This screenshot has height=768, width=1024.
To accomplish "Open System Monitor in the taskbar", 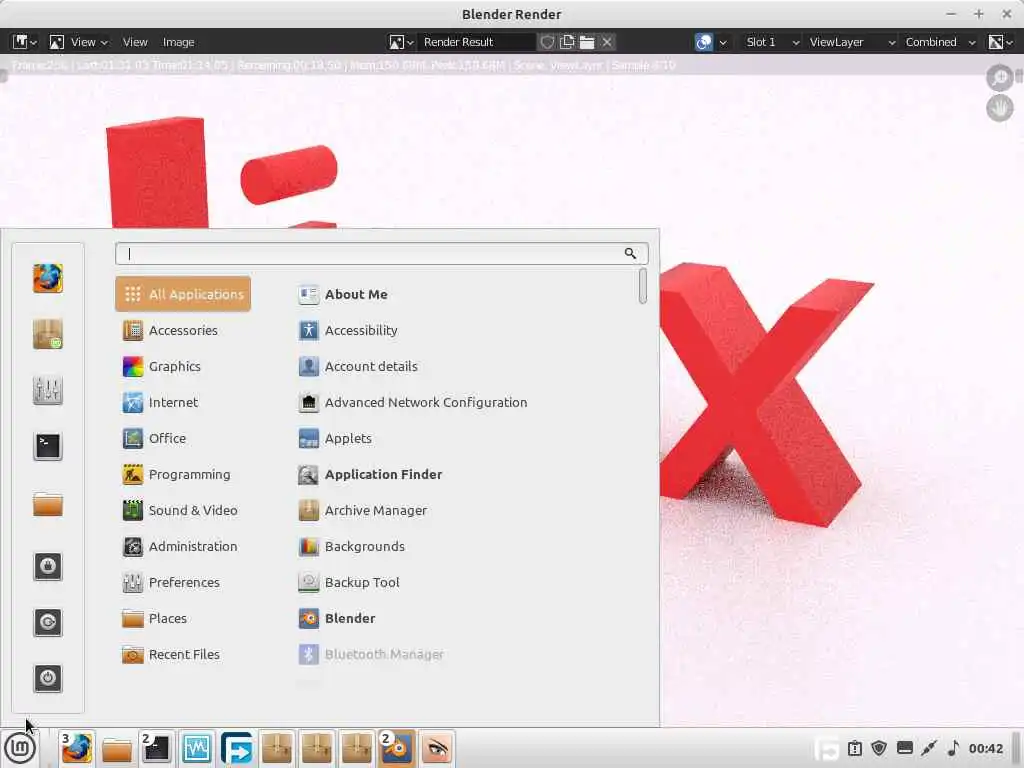I will [197, 748].
